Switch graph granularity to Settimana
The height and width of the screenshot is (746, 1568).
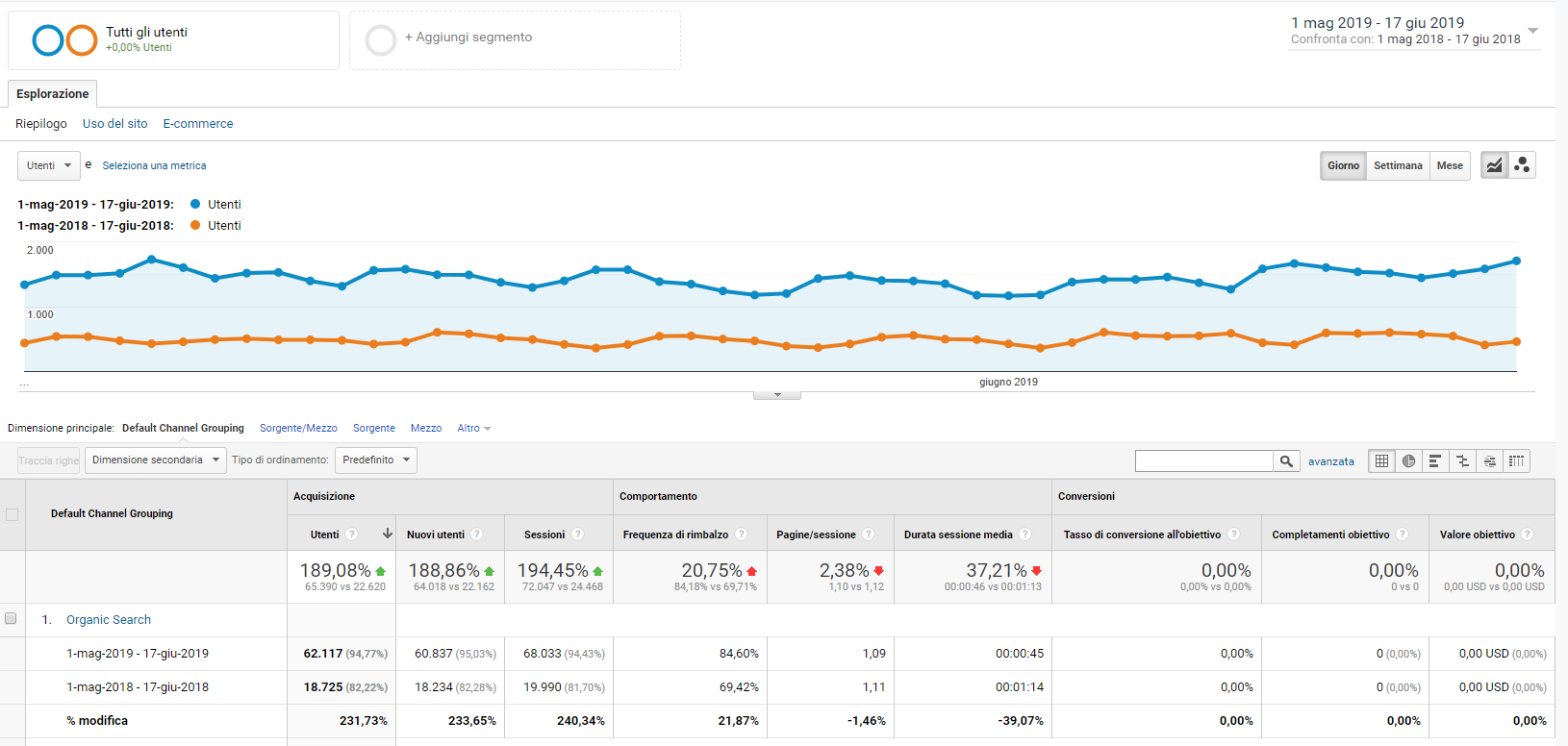(x=1398, y=165)
